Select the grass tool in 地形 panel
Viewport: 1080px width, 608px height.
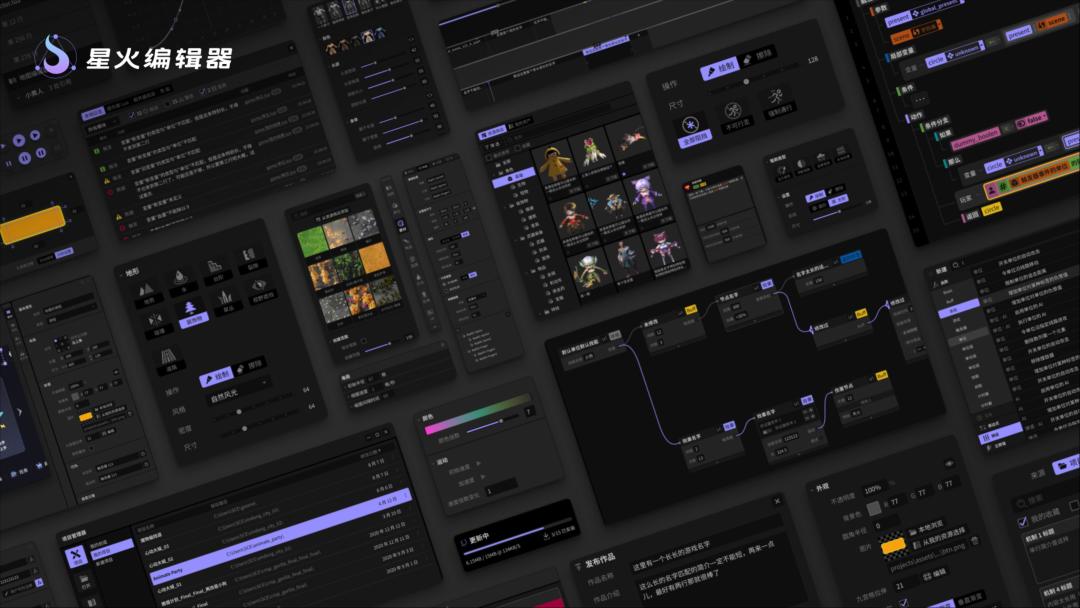point(225,298)
